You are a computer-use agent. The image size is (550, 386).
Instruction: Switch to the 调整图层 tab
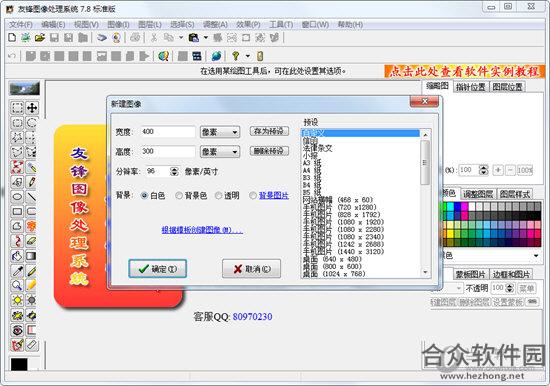pos(478,194)
